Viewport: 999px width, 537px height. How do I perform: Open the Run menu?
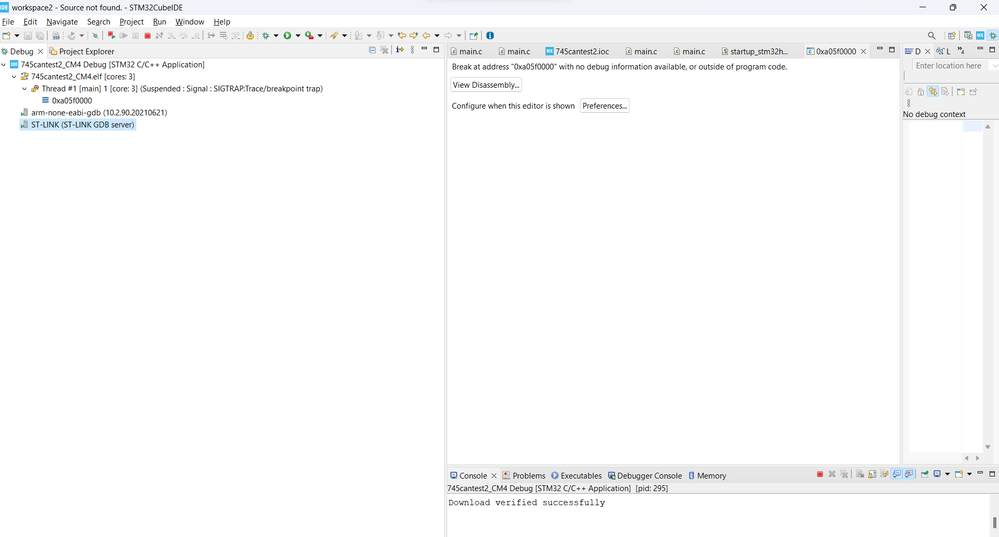[159, 22]
